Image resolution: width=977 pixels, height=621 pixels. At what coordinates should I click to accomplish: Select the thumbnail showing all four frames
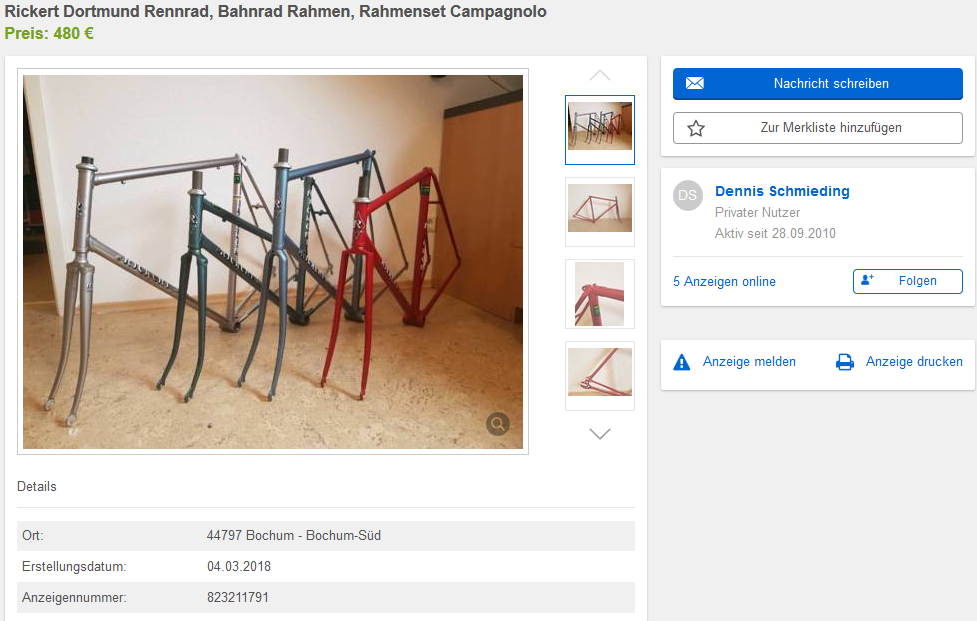click(x=600, y=130)
